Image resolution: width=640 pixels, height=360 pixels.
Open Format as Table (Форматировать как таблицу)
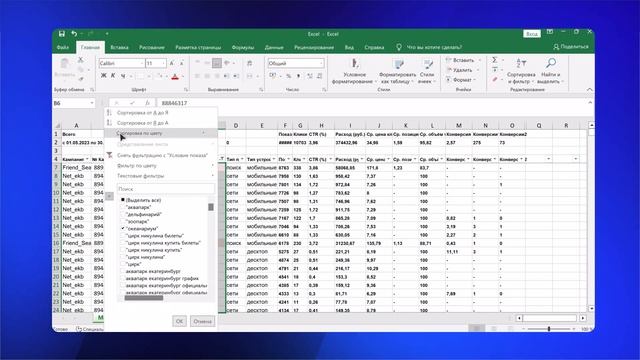tap(398, 71)
